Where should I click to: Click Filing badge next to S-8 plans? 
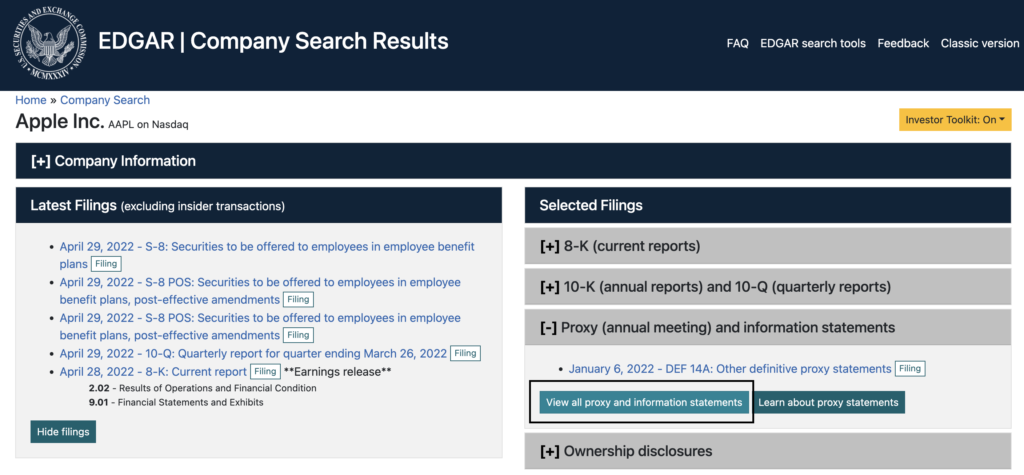106,264
